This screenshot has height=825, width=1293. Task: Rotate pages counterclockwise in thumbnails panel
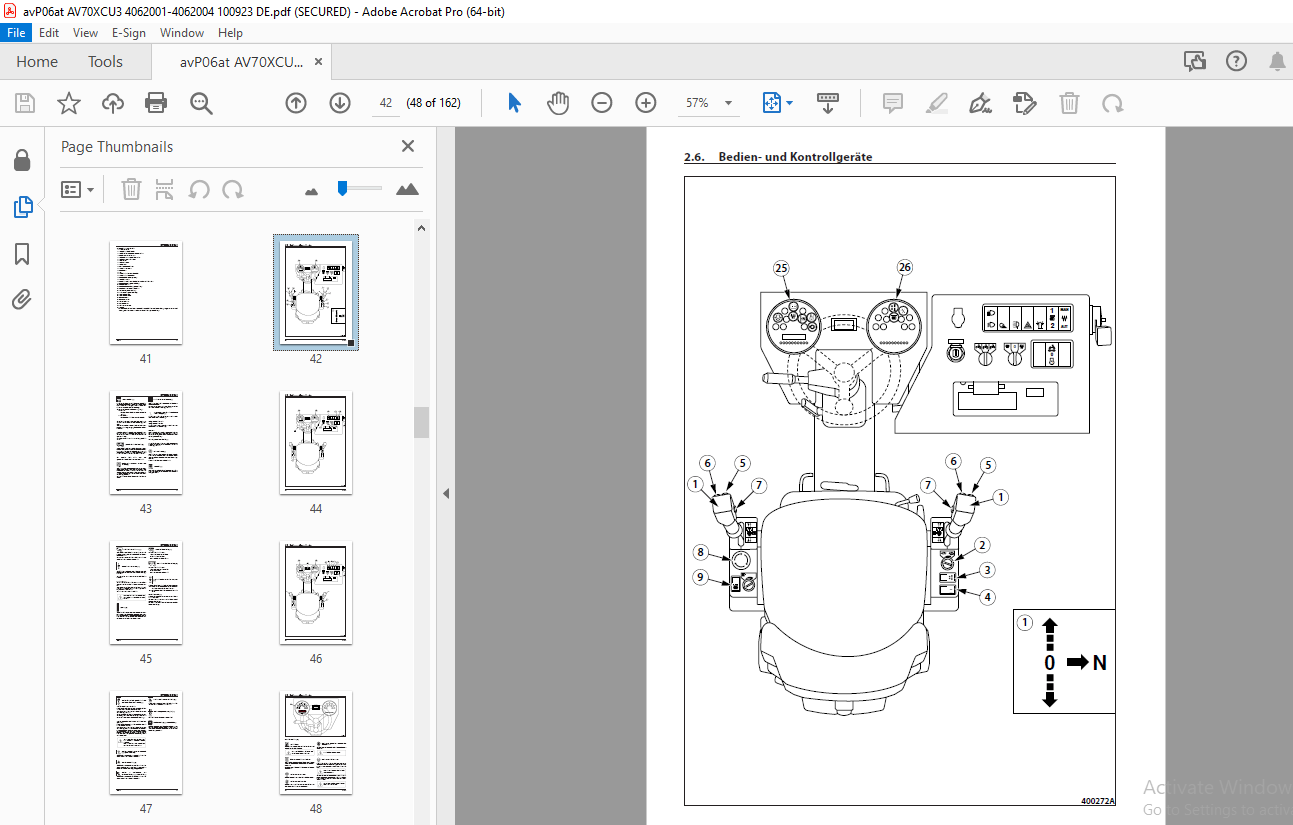click(199, 189)
